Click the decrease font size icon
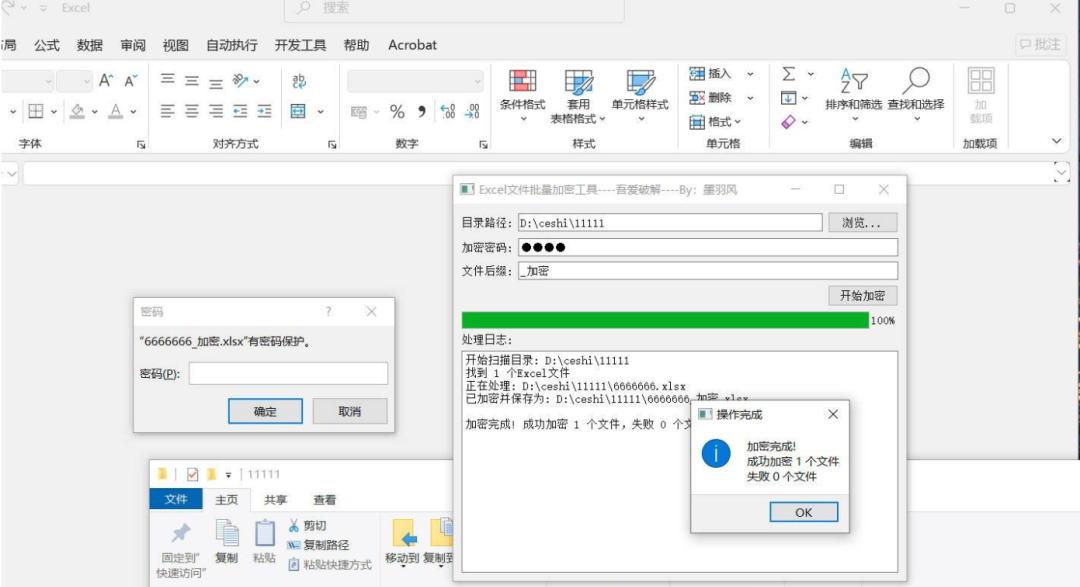Image resolution: width=1080 pixels, height=587 pixels. [130, 81]
